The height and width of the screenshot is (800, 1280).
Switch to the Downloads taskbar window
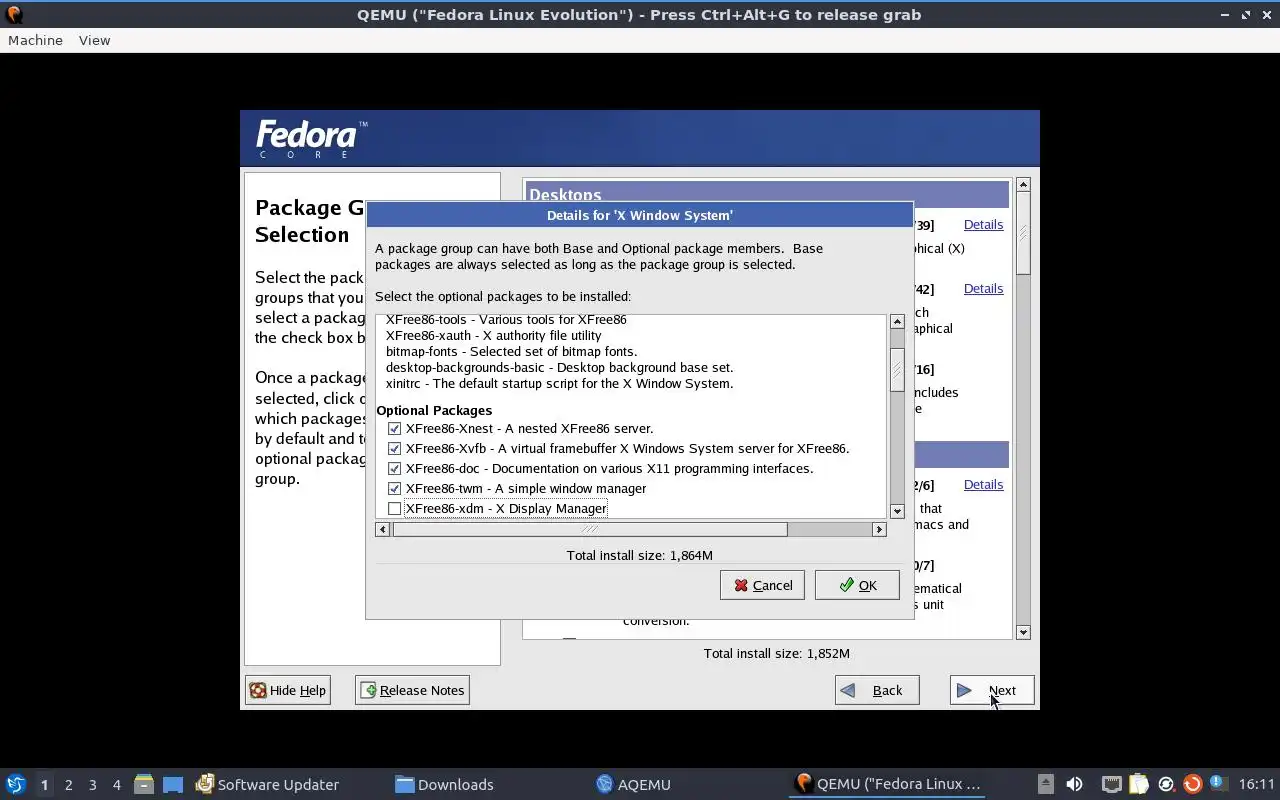(x=444, y=784)
